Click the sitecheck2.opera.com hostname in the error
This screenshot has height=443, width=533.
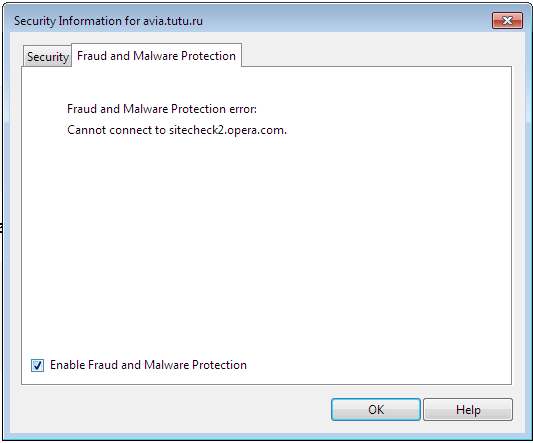(227, 130)
